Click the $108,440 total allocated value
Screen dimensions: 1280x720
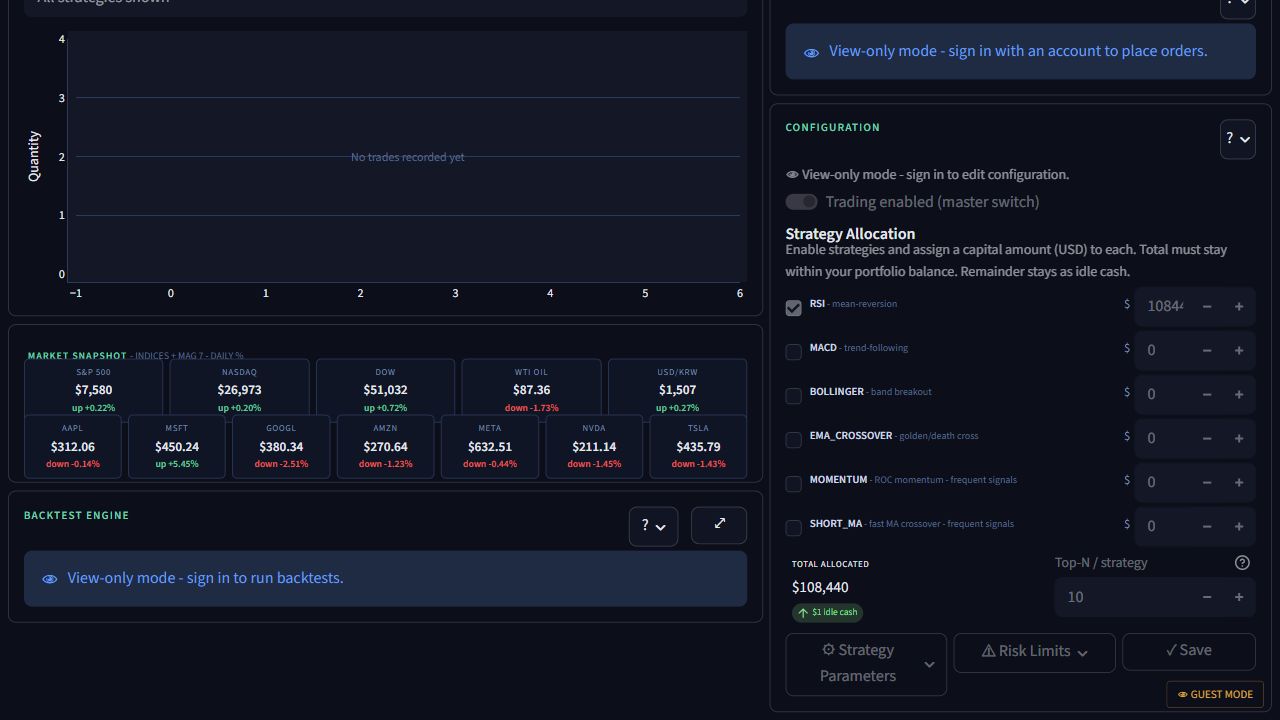click(820, 587)
